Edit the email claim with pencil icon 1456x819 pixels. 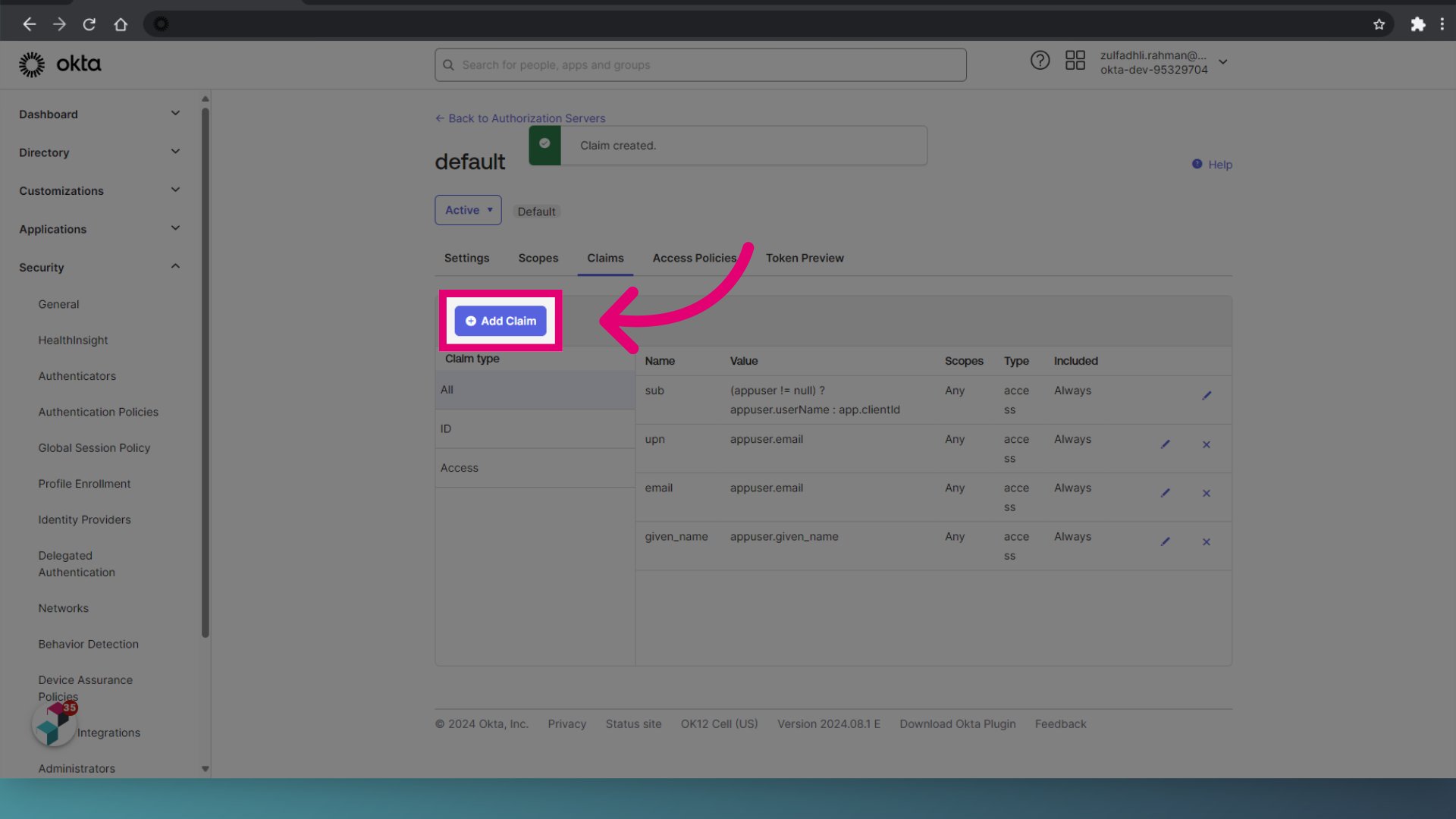coord(1166,493)
